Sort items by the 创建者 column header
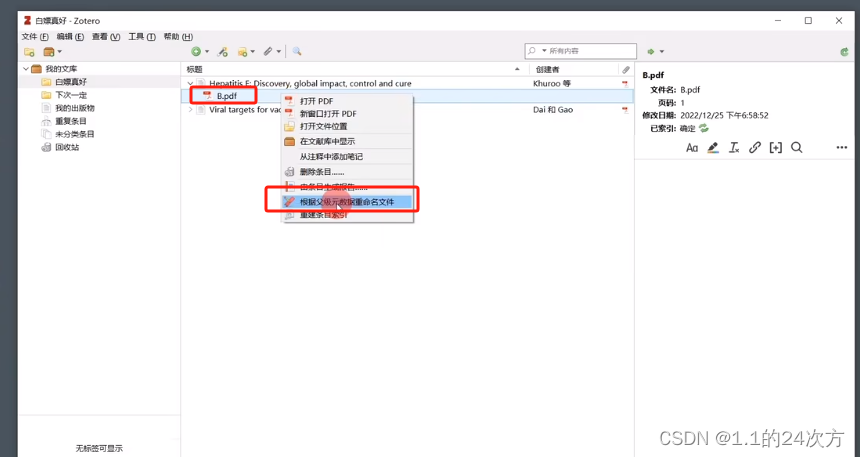The image size is (860, 457). point(574,69)
